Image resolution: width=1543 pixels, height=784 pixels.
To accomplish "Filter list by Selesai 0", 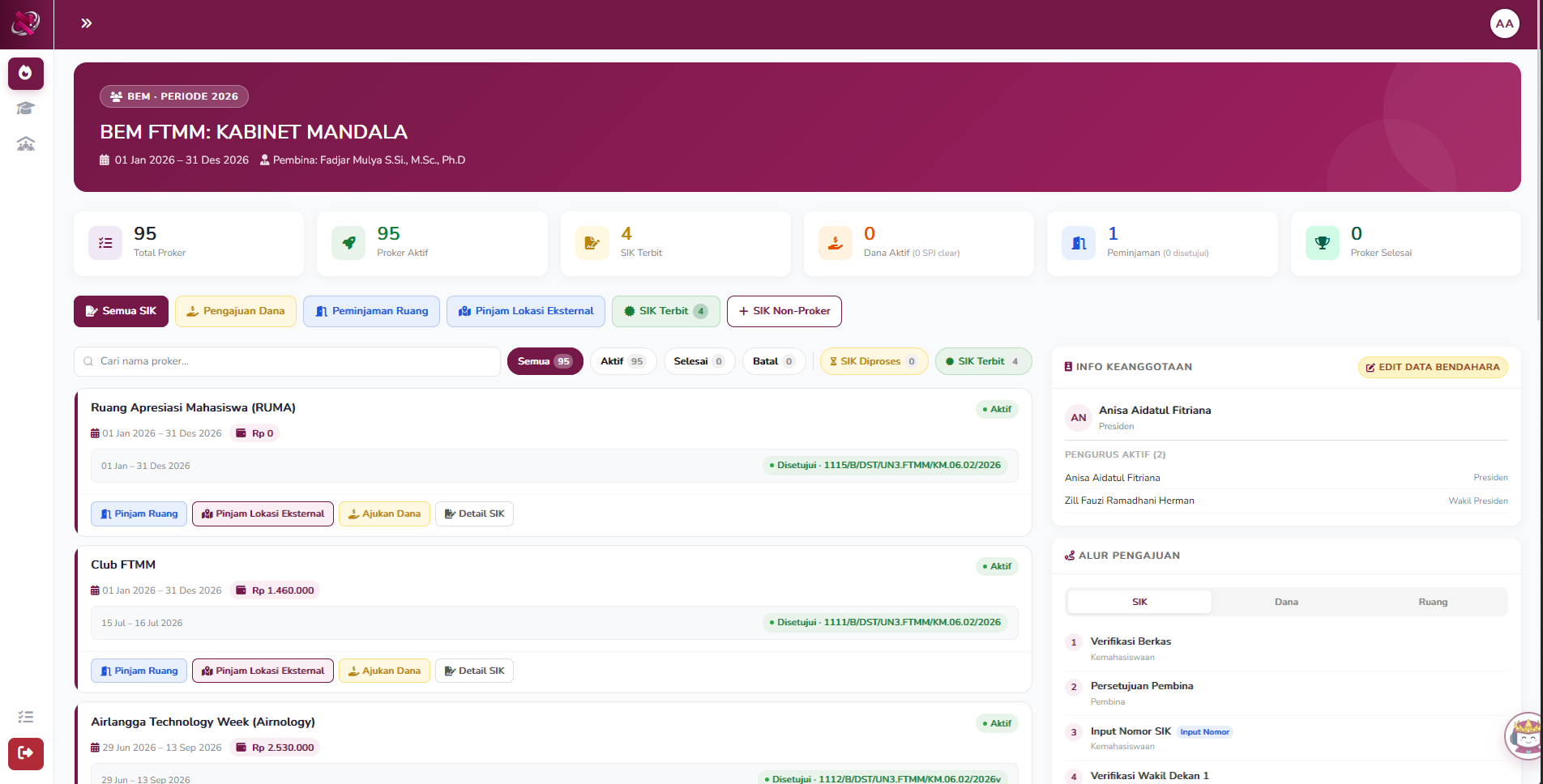I will click(699, 361).
